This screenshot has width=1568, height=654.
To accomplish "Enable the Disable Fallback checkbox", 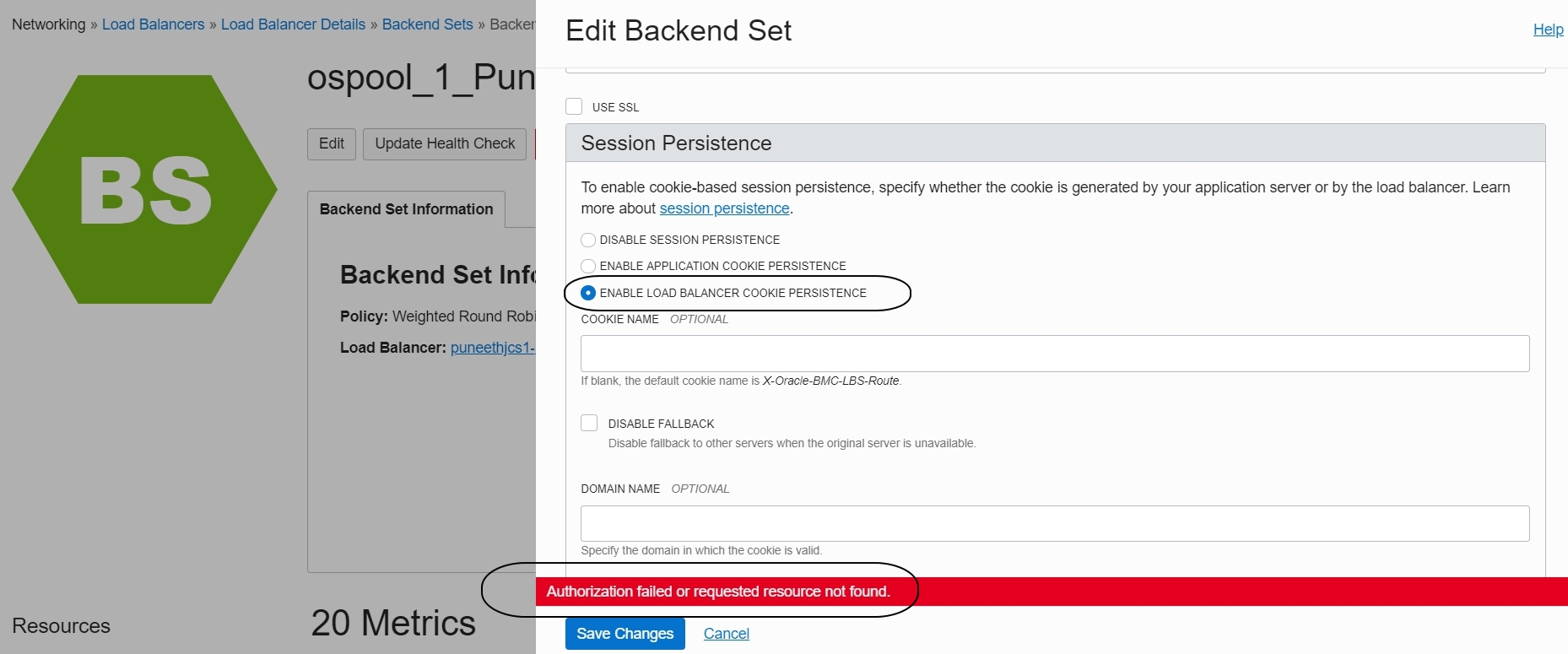I will click(x=589, y=423).
